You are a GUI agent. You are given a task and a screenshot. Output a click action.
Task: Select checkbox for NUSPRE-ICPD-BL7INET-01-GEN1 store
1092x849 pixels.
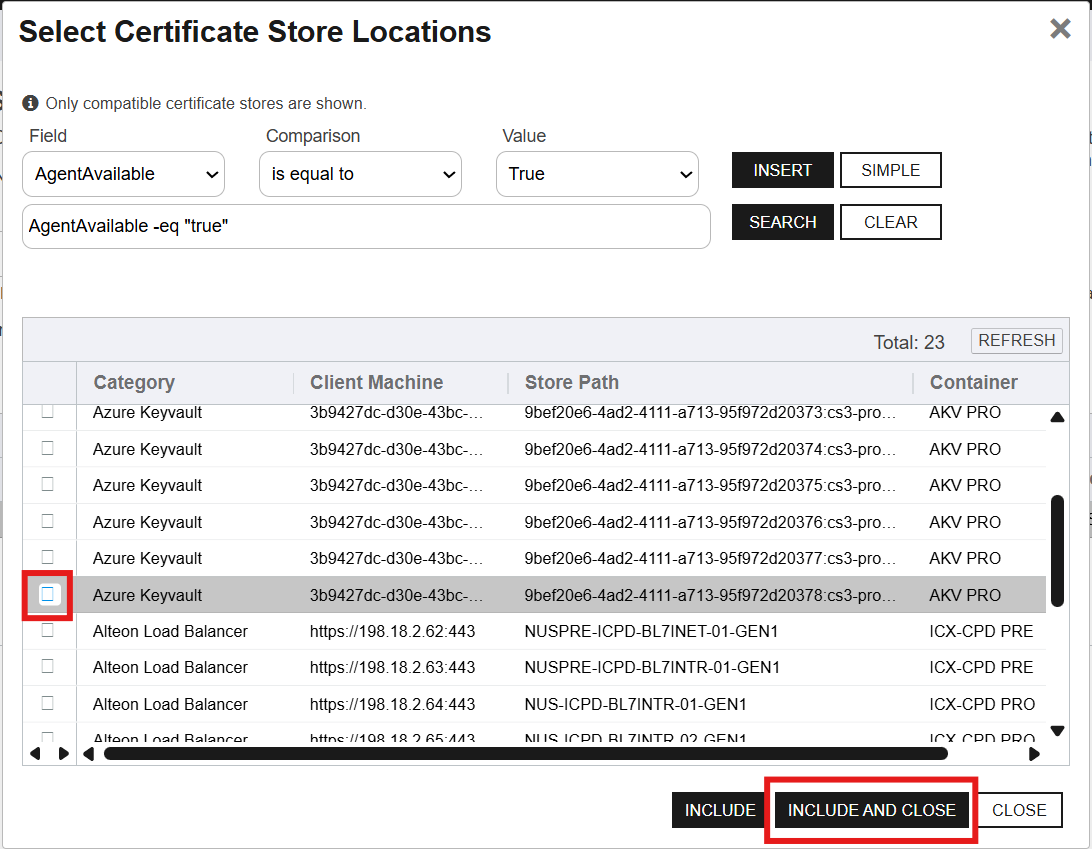point(48,631)
